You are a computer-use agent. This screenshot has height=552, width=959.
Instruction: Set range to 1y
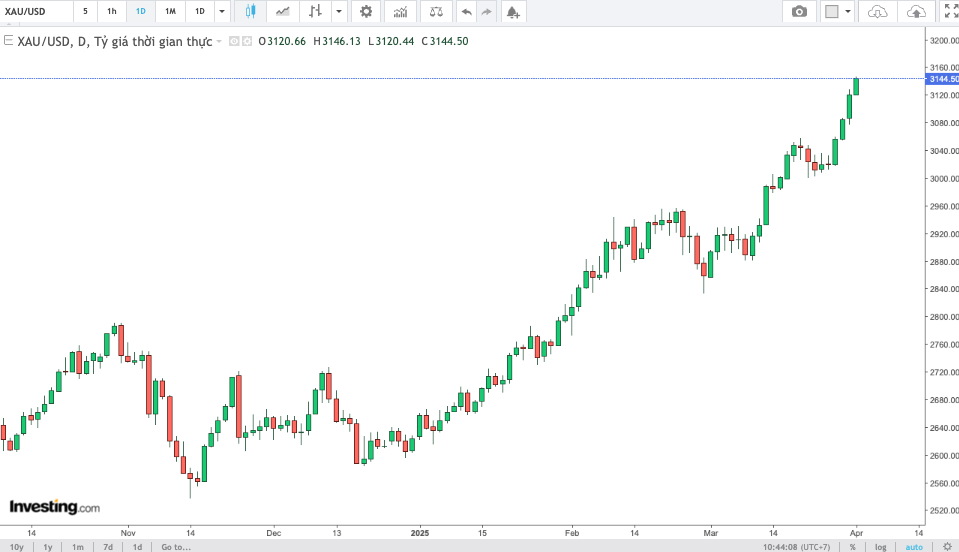click(x=48, y=546)
